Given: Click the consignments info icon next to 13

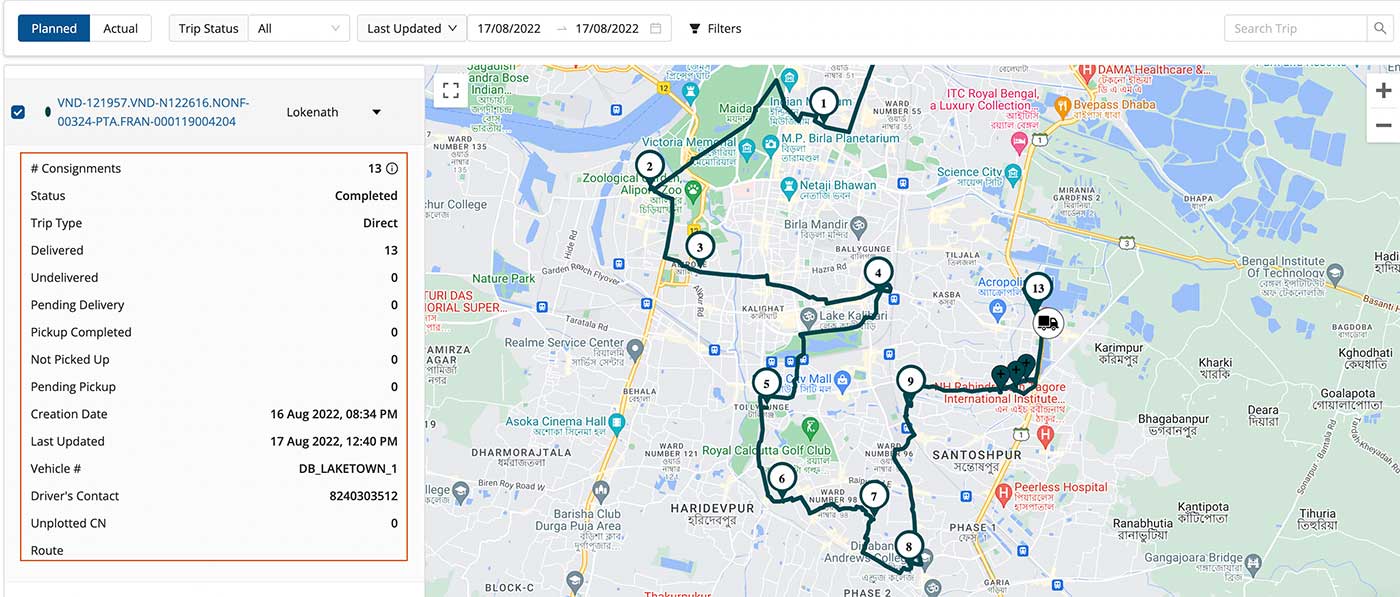Looking at the screenshot, I should tap(392, 169).
